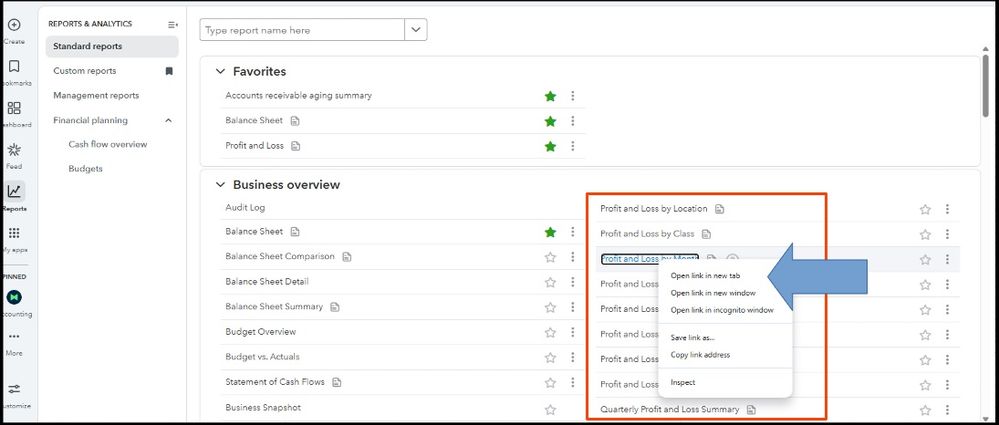Open Quarterly Profit and Loss Summary report
This screenshot has height=425, width=999.
pos(669,409)
